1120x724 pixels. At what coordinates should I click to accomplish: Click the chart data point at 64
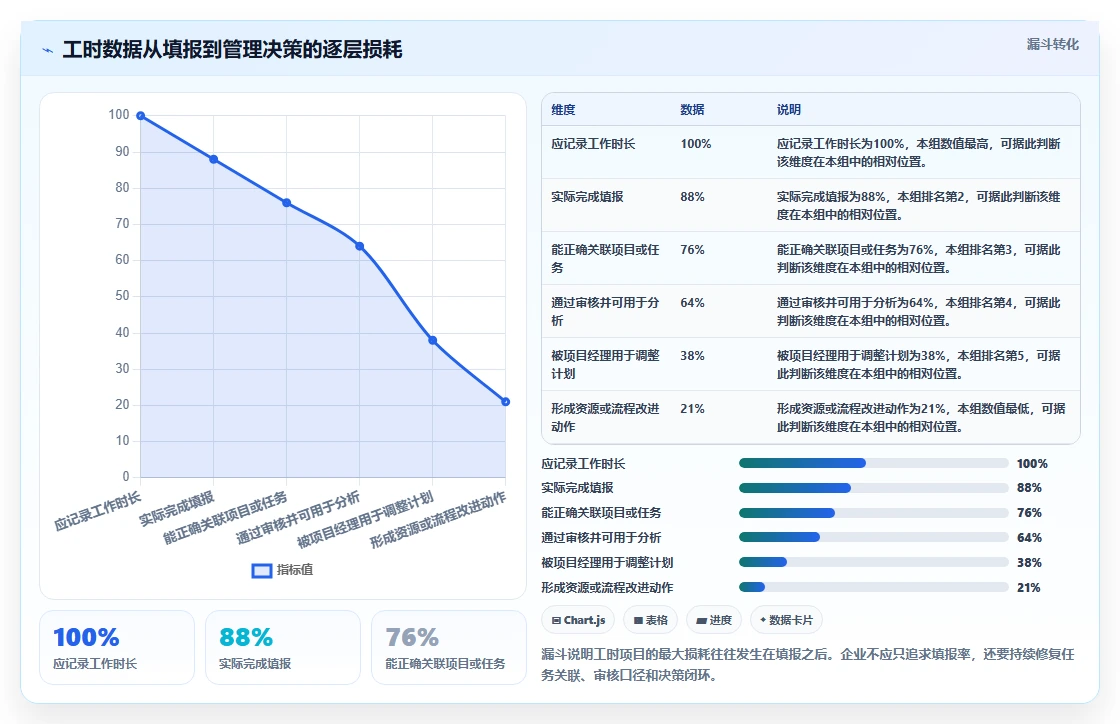click(x=359, y=246)
